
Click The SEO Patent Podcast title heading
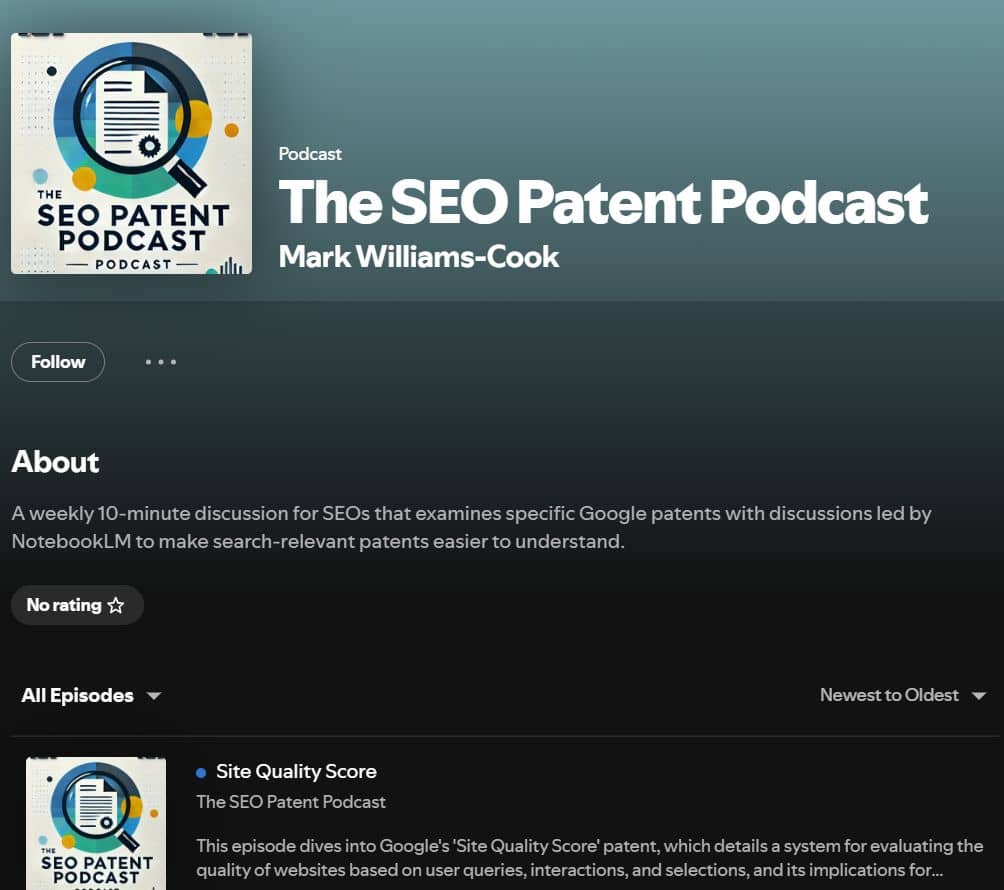603,202
